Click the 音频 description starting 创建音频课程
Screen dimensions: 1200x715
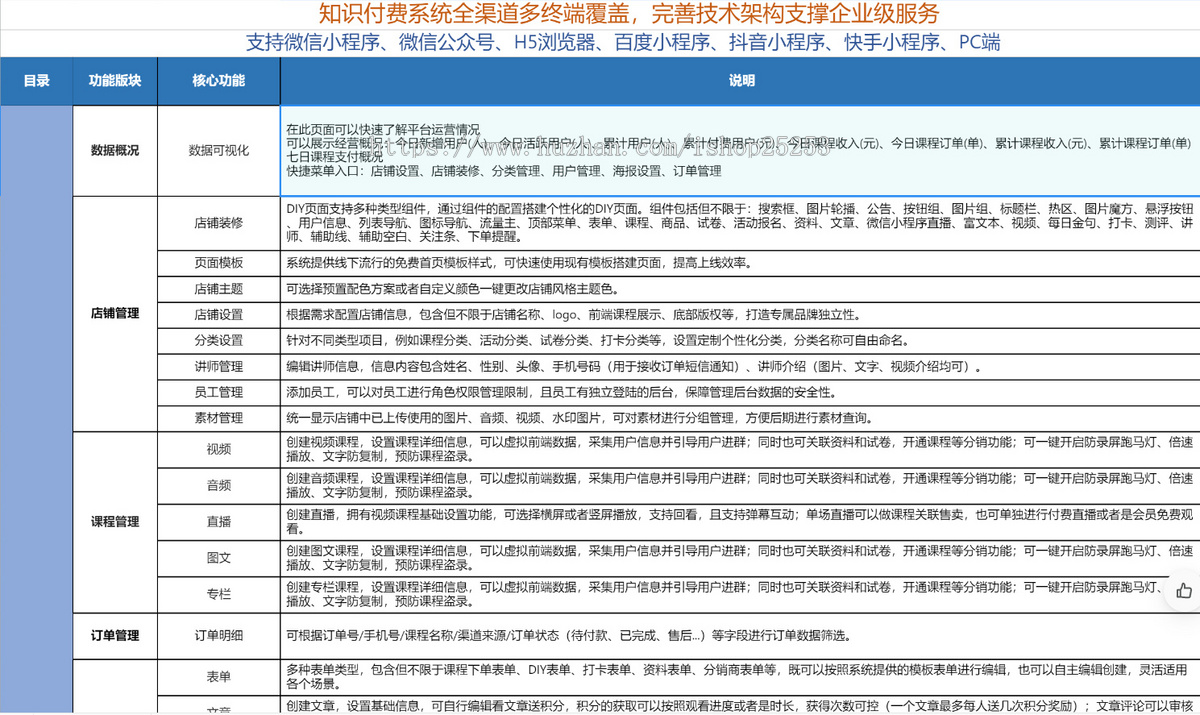(739, 485)
